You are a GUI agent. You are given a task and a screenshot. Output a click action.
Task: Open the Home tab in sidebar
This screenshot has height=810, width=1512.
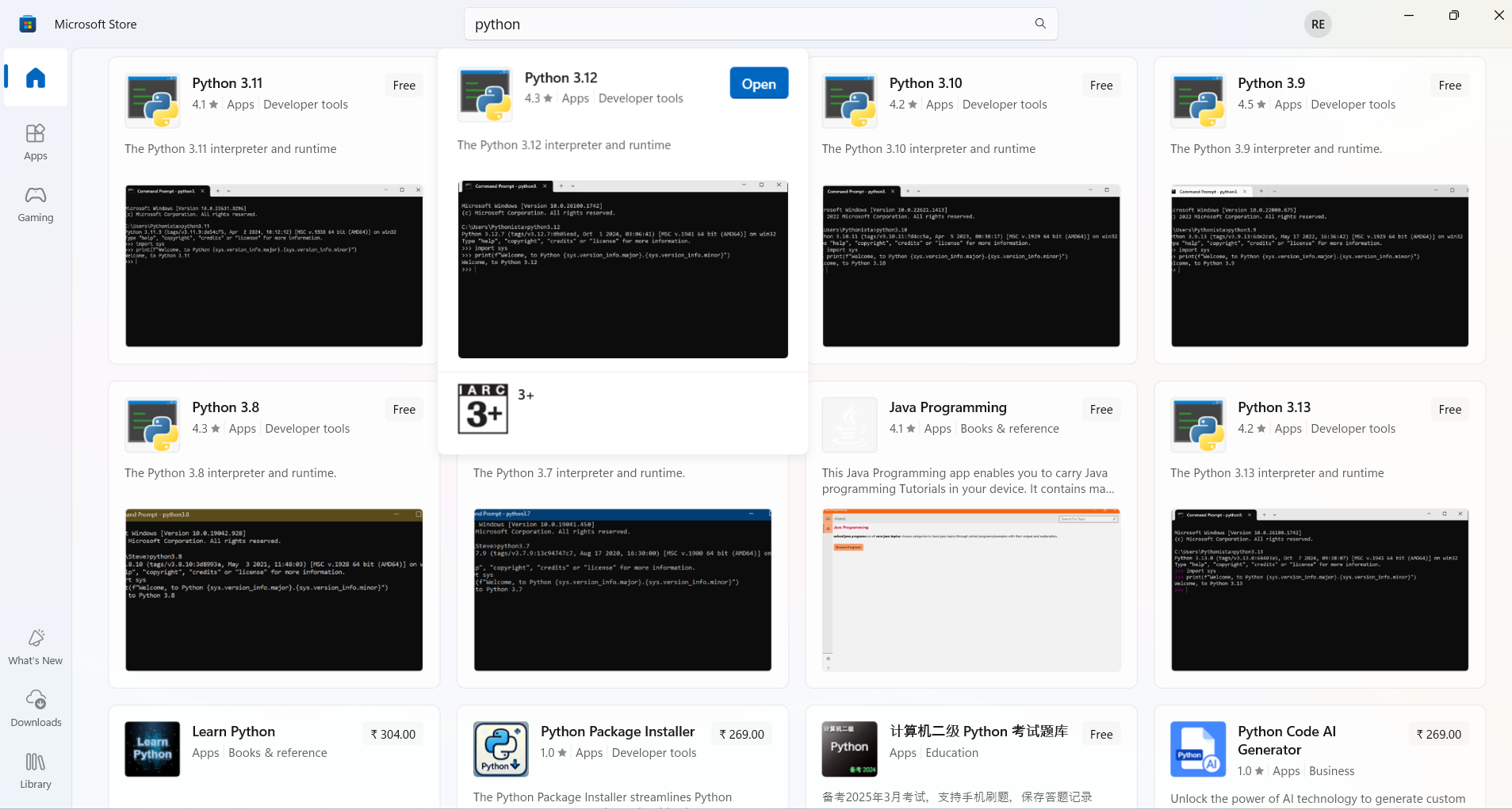click(36, 78)
